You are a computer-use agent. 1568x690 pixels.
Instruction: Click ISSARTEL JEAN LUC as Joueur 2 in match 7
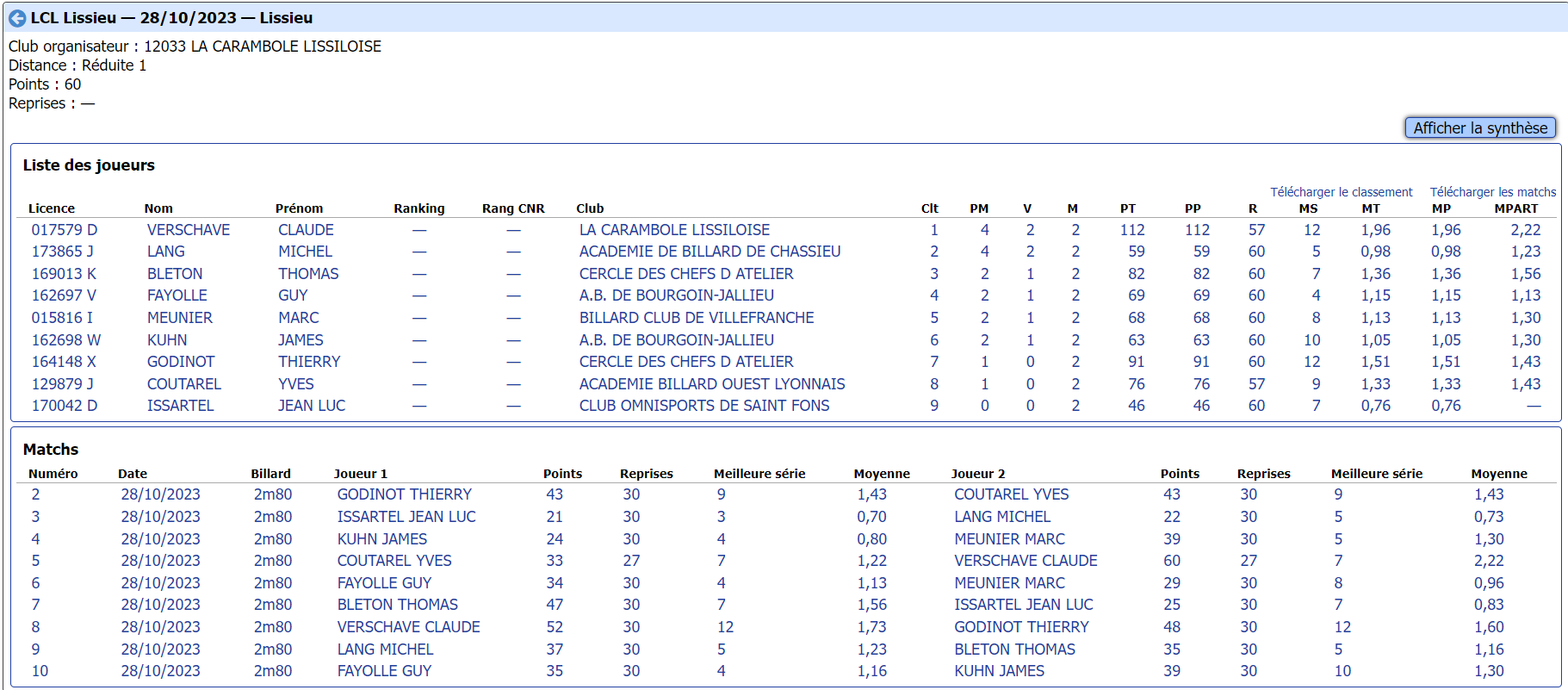point(1024,605)
